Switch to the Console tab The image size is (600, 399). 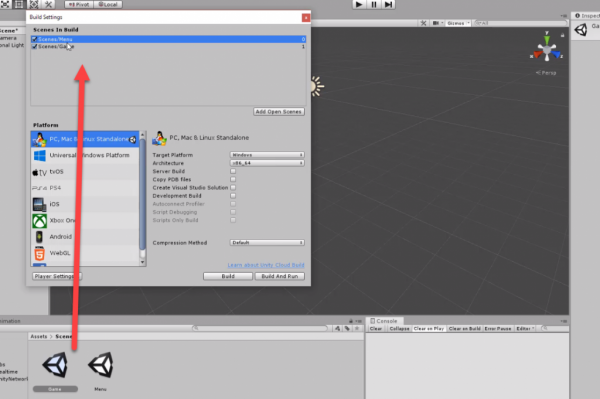coord(384,321)
